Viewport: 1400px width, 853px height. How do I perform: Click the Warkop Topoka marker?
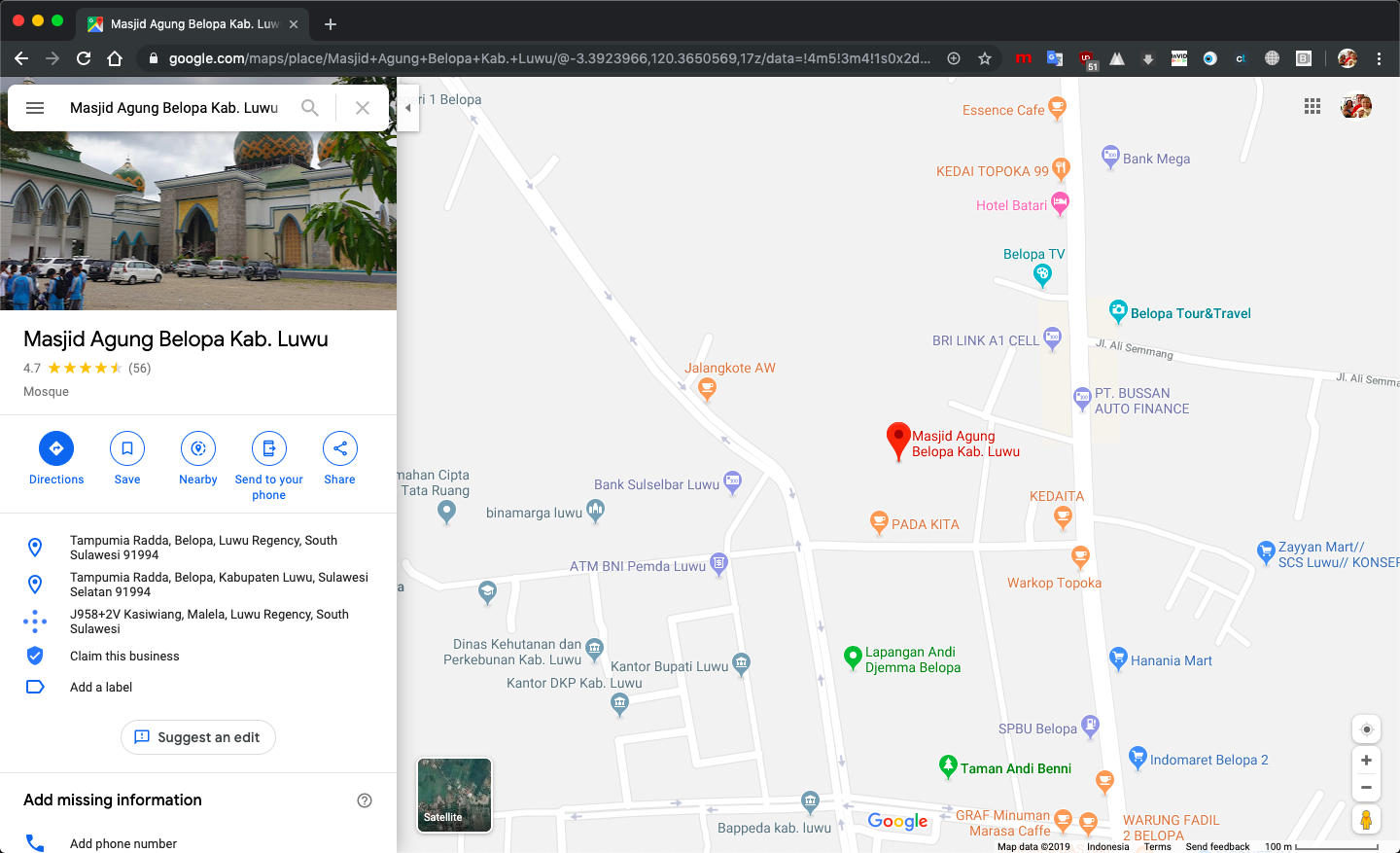pyautogui.click(x=1080, y=556)
